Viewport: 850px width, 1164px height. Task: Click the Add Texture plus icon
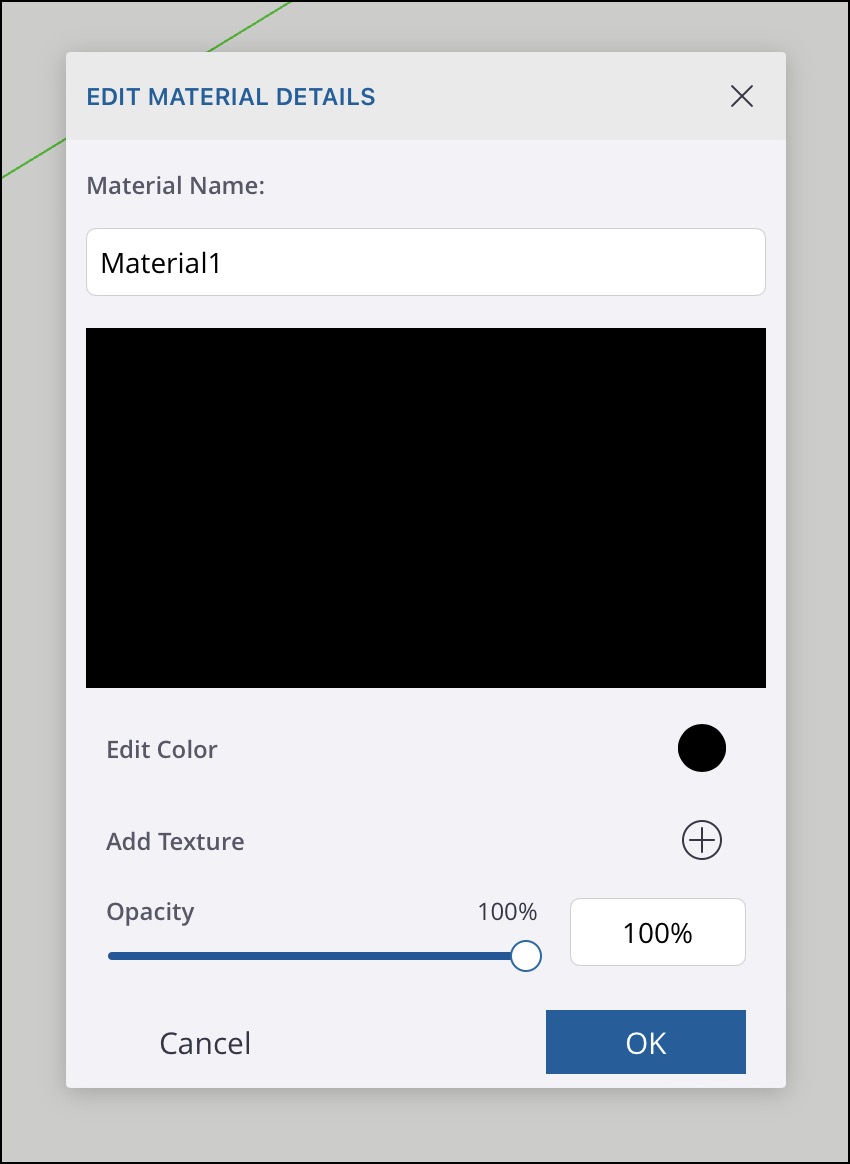702,840
